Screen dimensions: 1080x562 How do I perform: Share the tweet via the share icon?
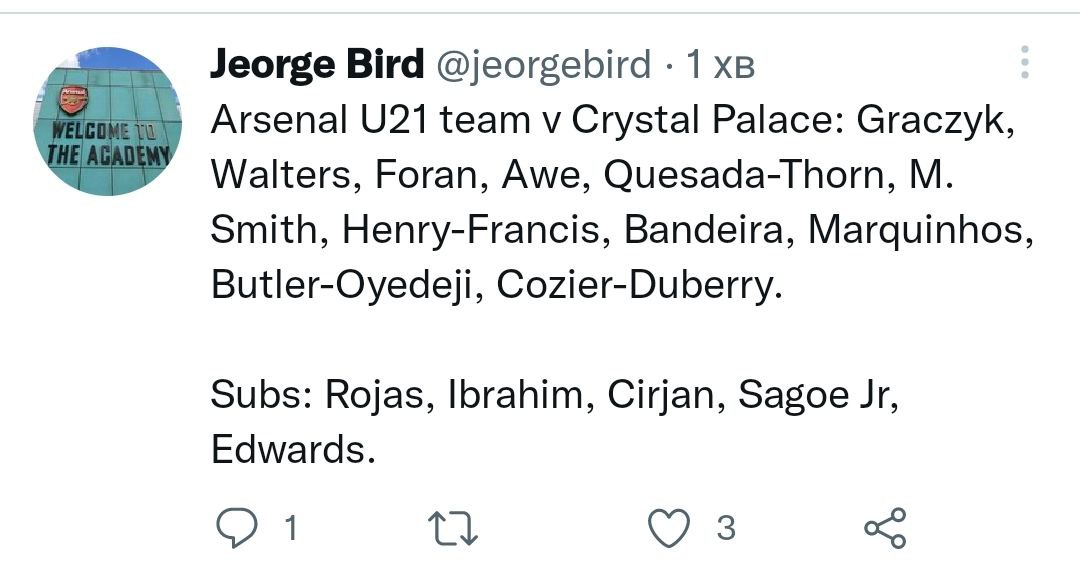tap(884, 527)
